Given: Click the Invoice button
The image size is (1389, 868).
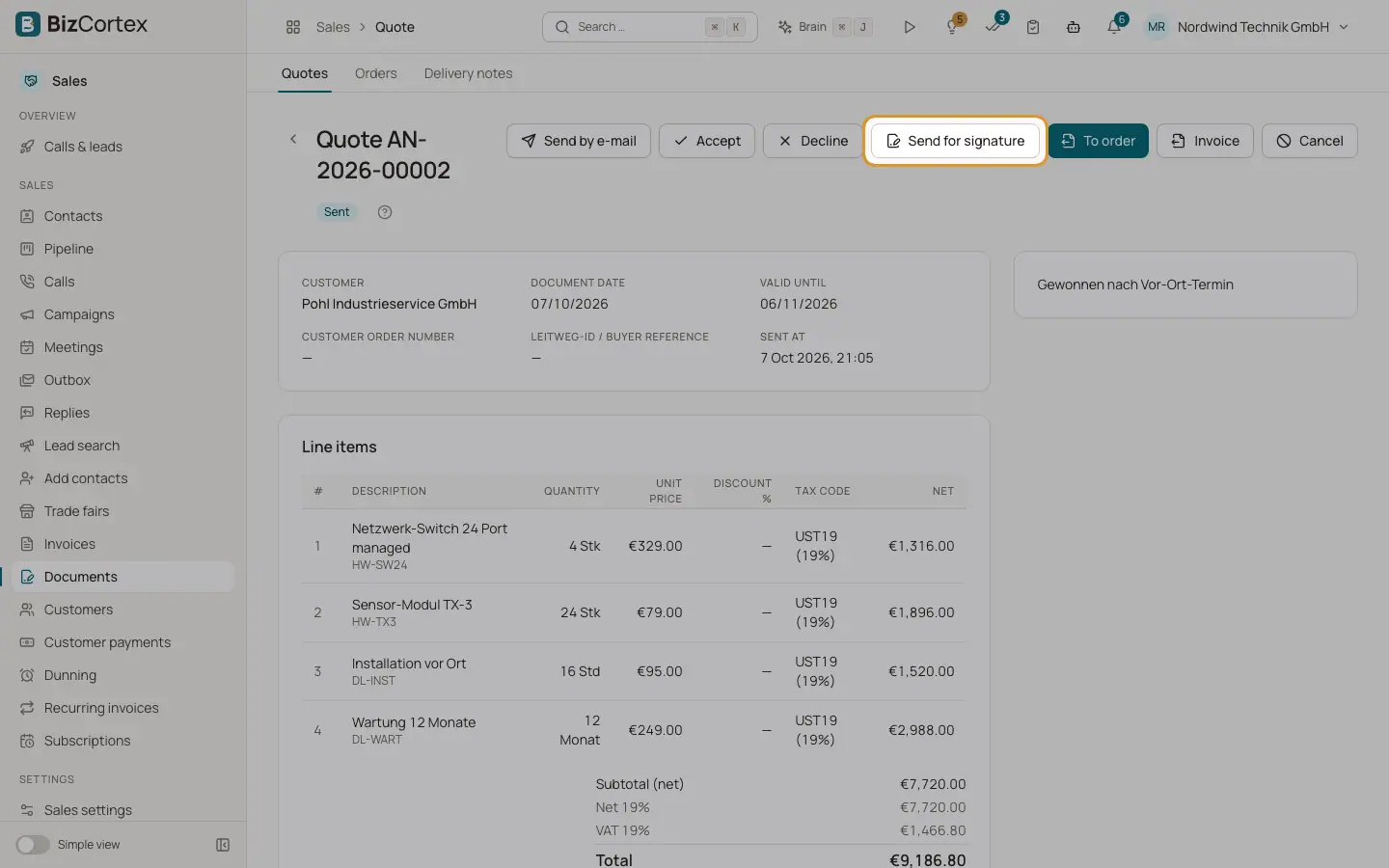Looking at the screenshot, I should (1205, 141).
